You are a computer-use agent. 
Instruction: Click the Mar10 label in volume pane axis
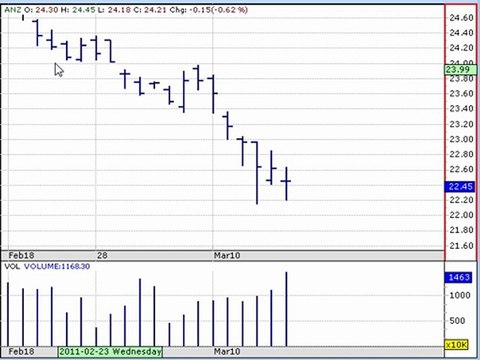227,352
